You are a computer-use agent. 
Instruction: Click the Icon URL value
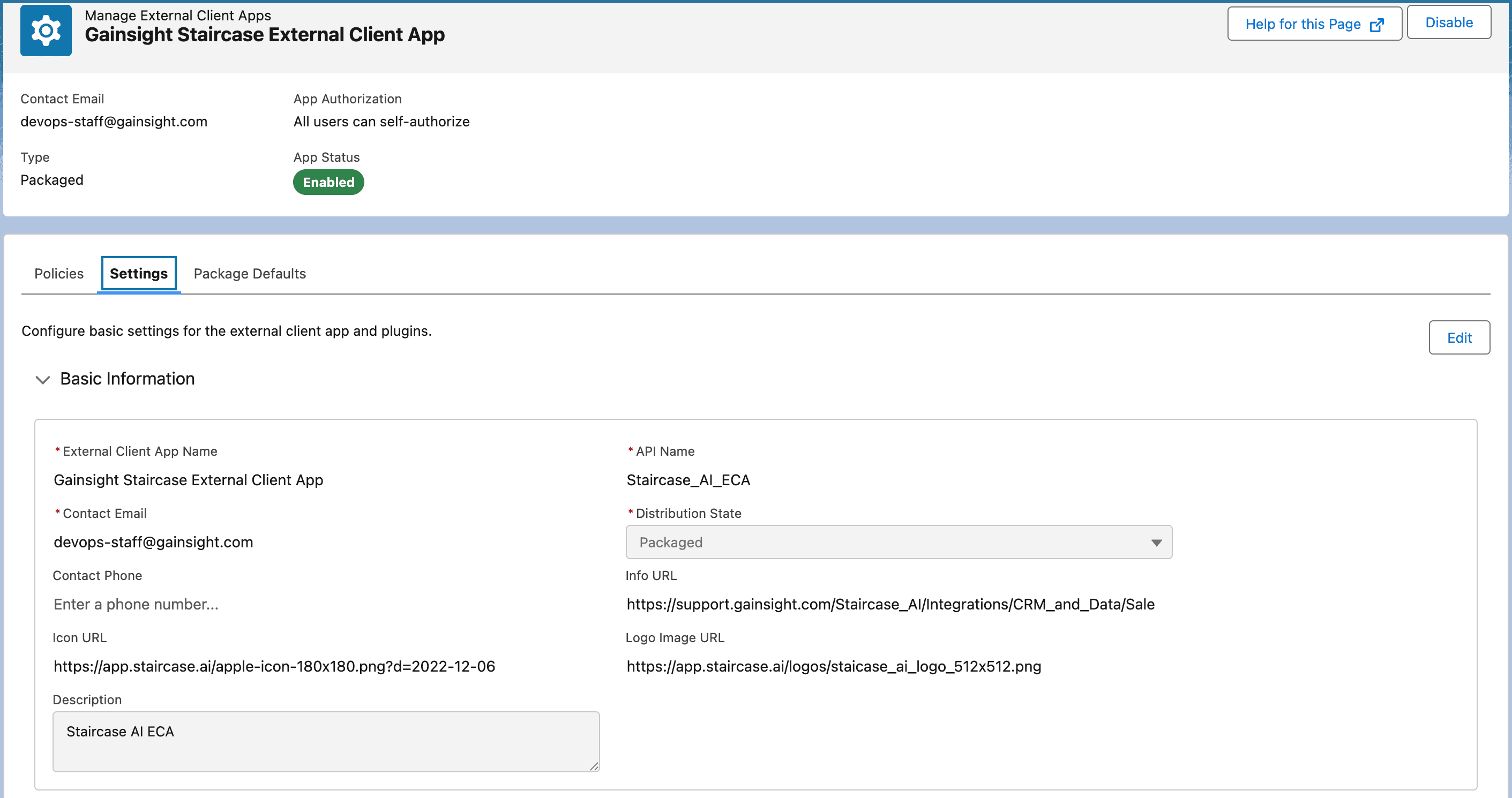pos(275,667)
